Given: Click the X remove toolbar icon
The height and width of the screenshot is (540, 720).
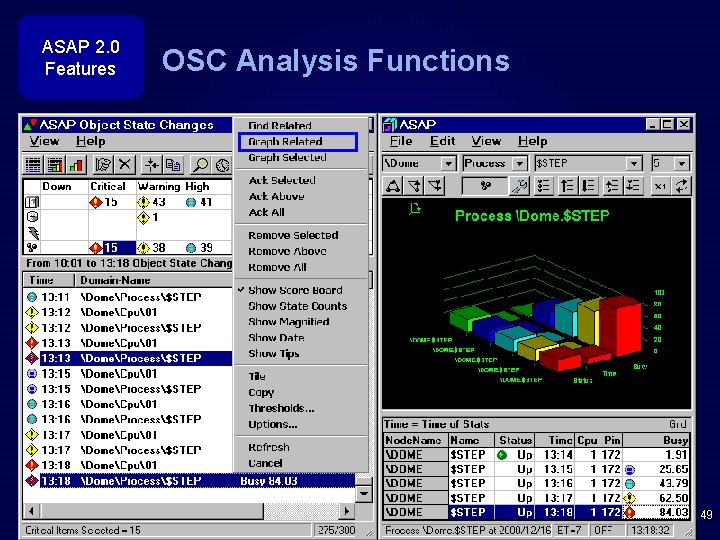Looking at the screenshot, I should pos(124,164).
